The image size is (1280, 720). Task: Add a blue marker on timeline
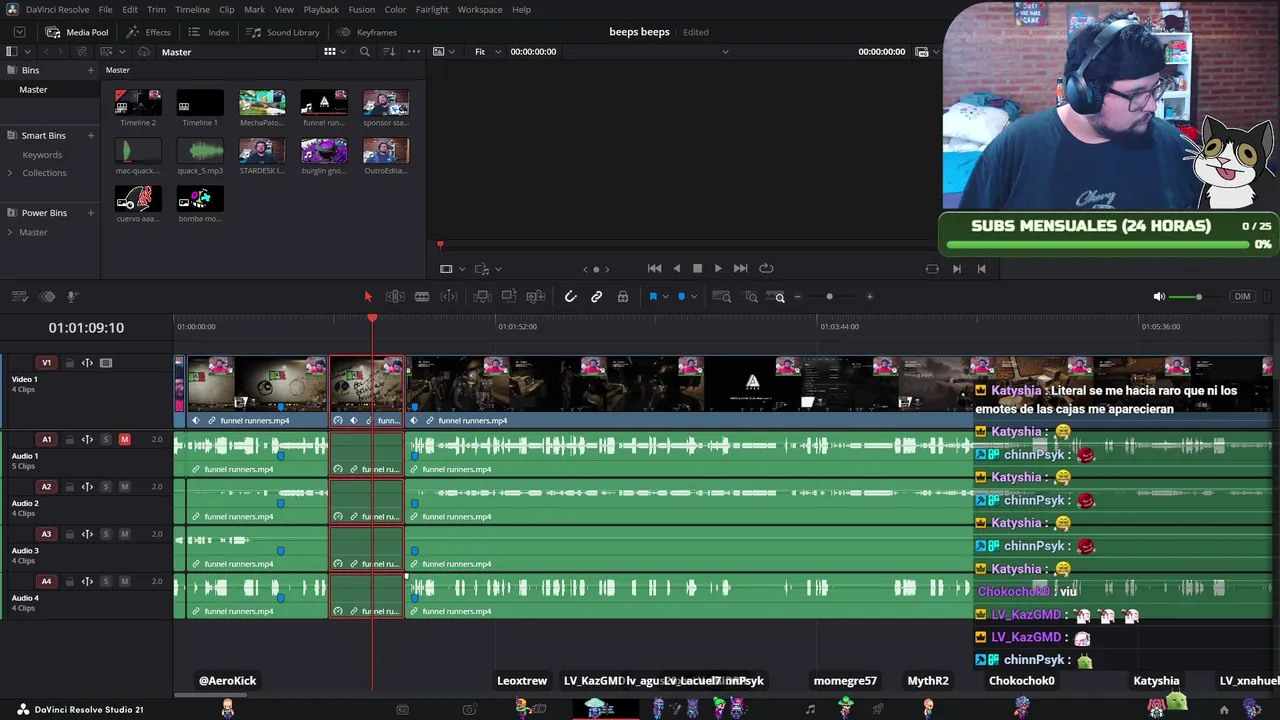coord(682,297)
